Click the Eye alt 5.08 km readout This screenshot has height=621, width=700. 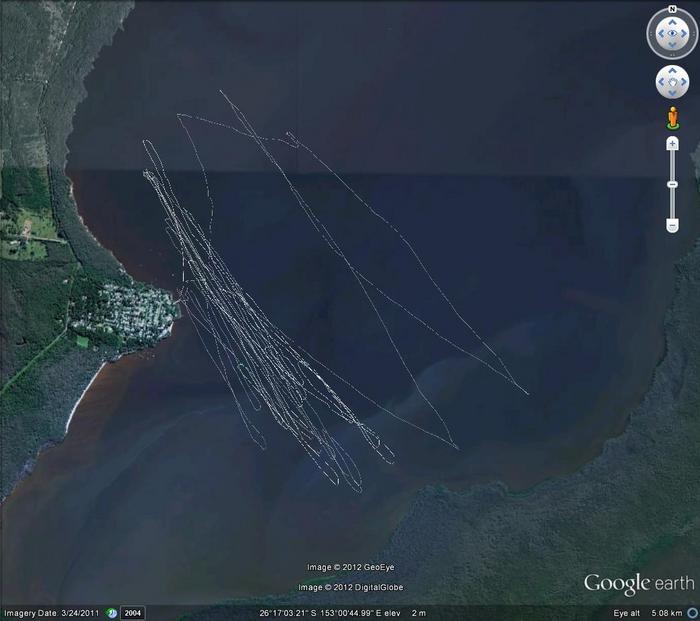tap(648, 613)
